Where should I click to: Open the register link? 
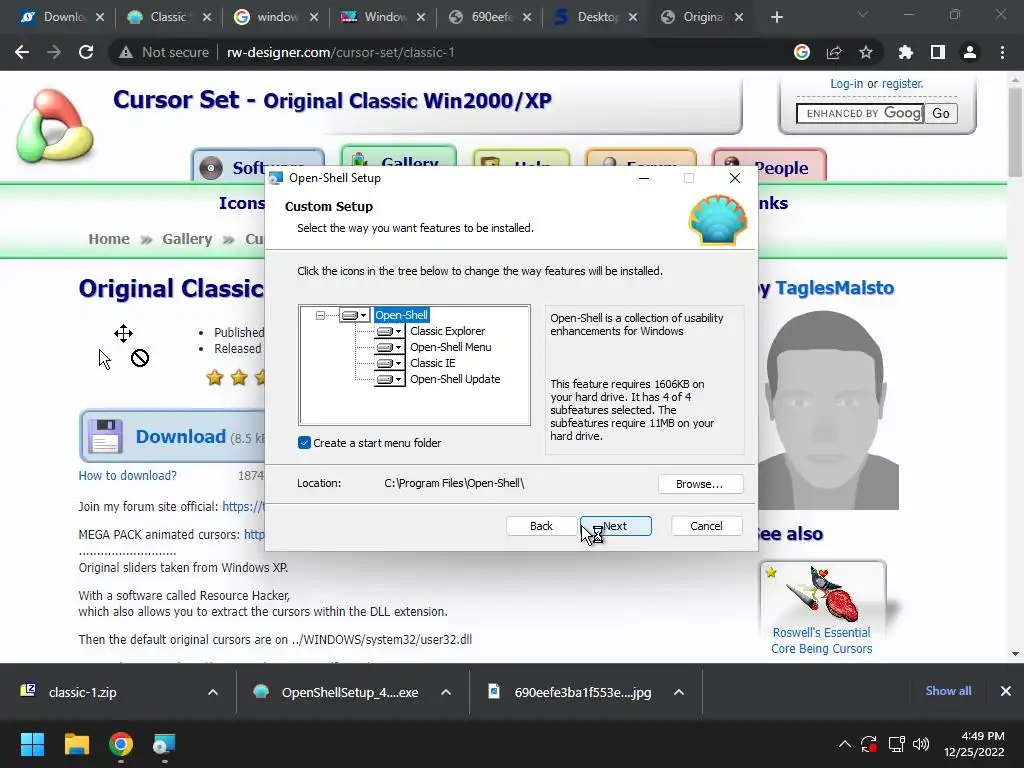(x=903, y=84)
